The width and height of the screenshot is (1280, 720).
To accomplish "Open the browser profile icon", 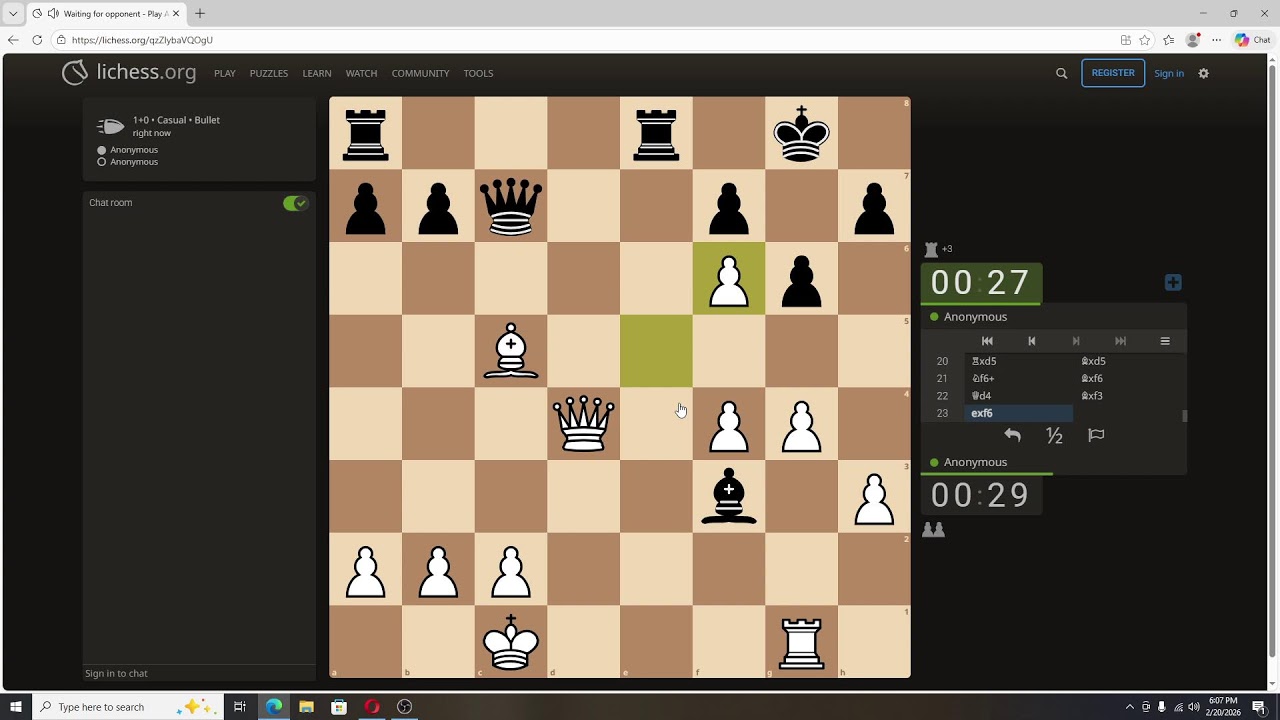I will tap(1192, 40).
